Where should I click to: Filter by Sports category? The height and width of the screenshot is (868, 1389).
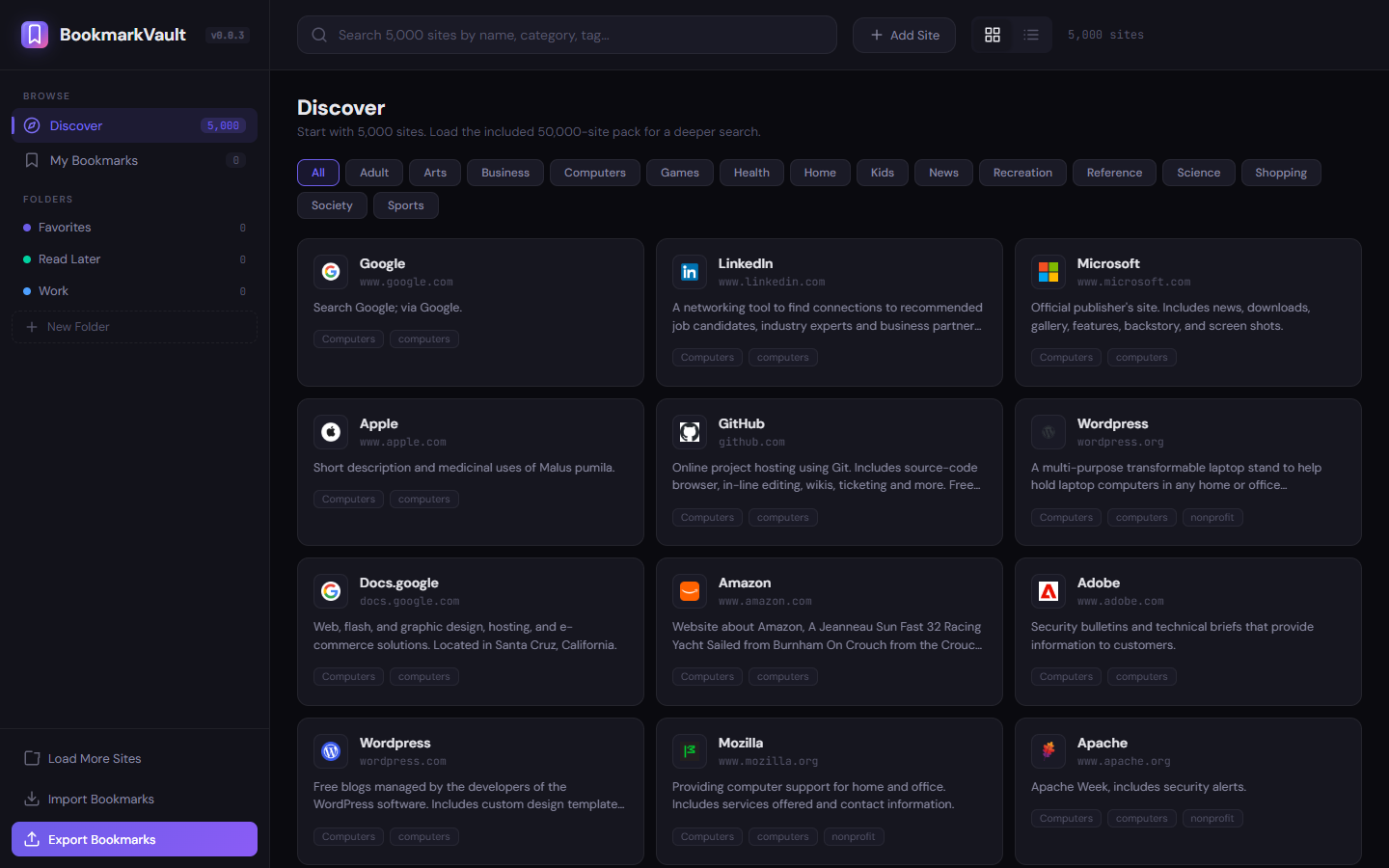406,205
